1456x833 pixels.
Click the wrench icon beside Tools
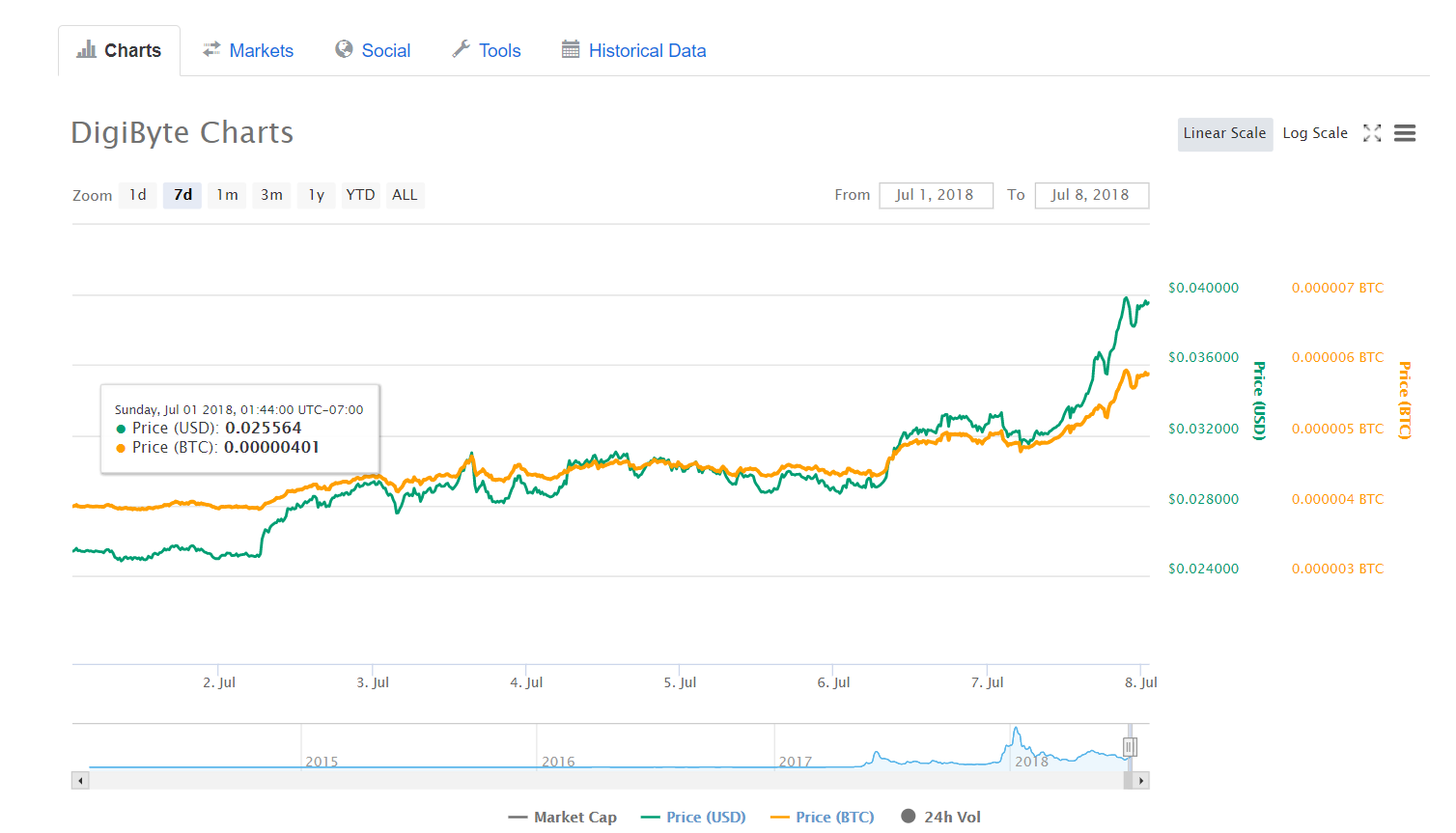[x=461, y=49]
